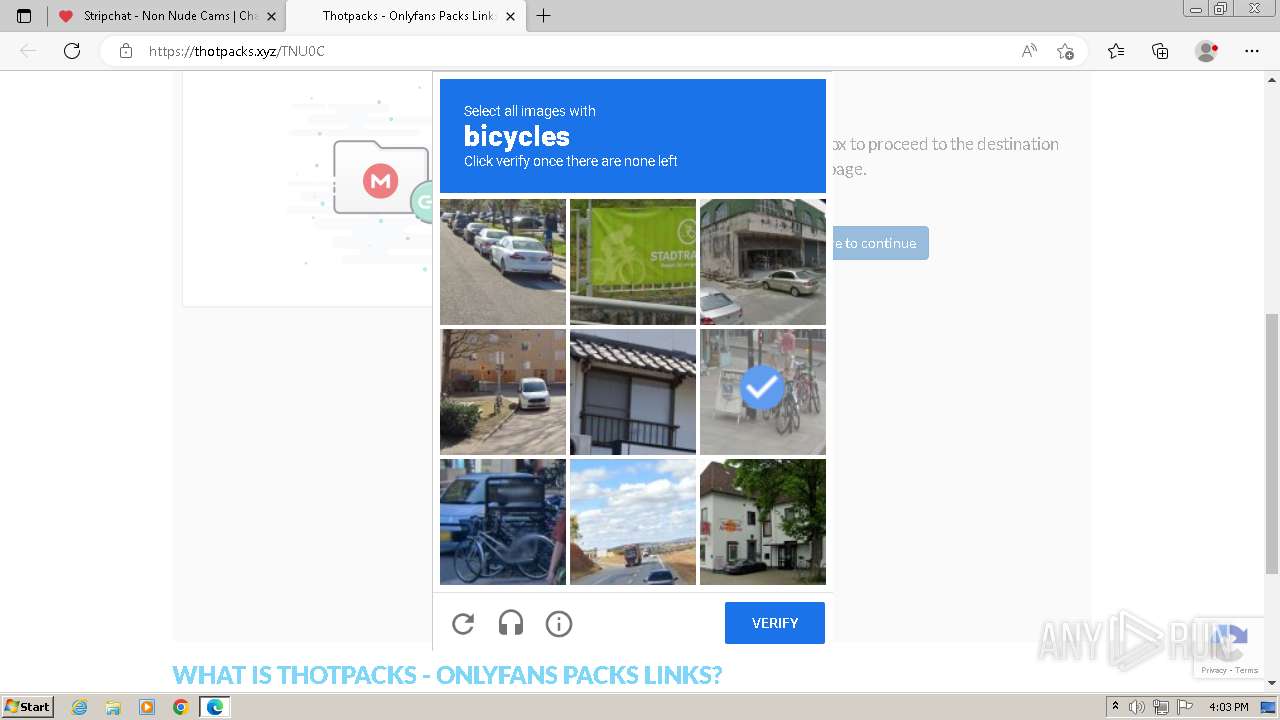Screen dimensions: 1280x720
Task: Select the tile with the old building and a silver car
Action: [763, 262]
